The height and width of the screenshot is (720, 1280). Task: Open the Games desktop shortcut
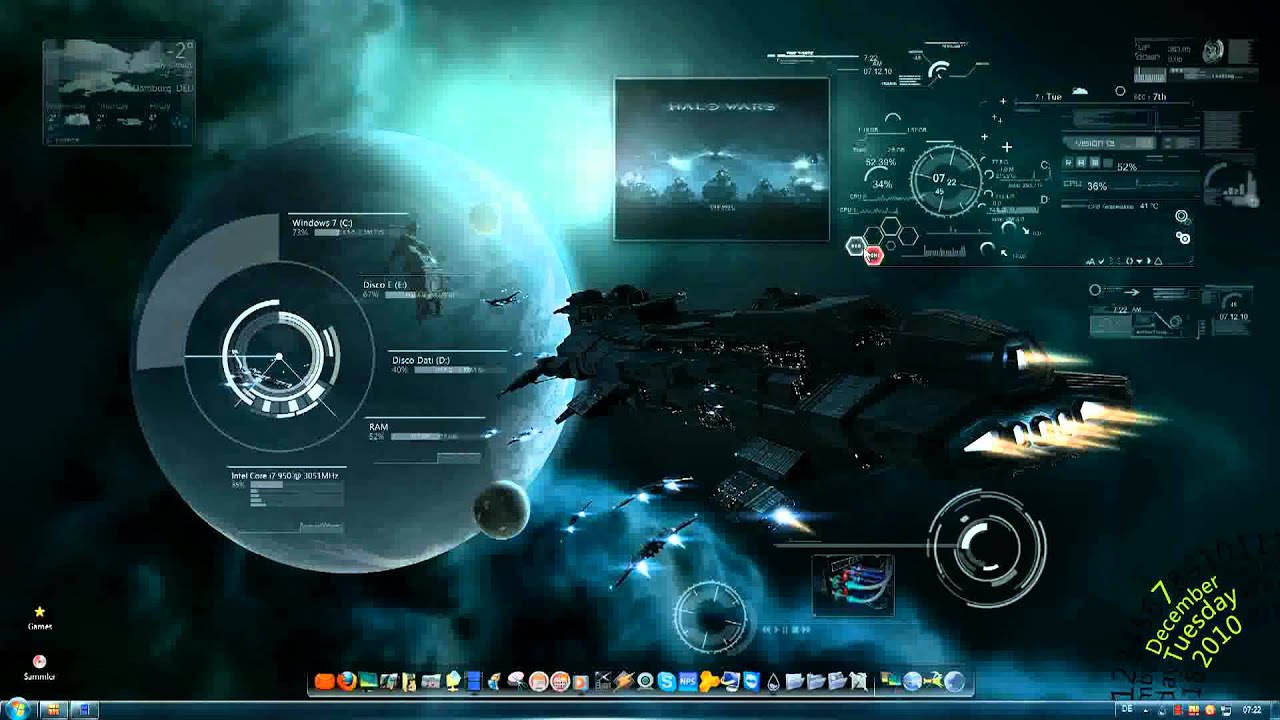[x=40, y=617]
